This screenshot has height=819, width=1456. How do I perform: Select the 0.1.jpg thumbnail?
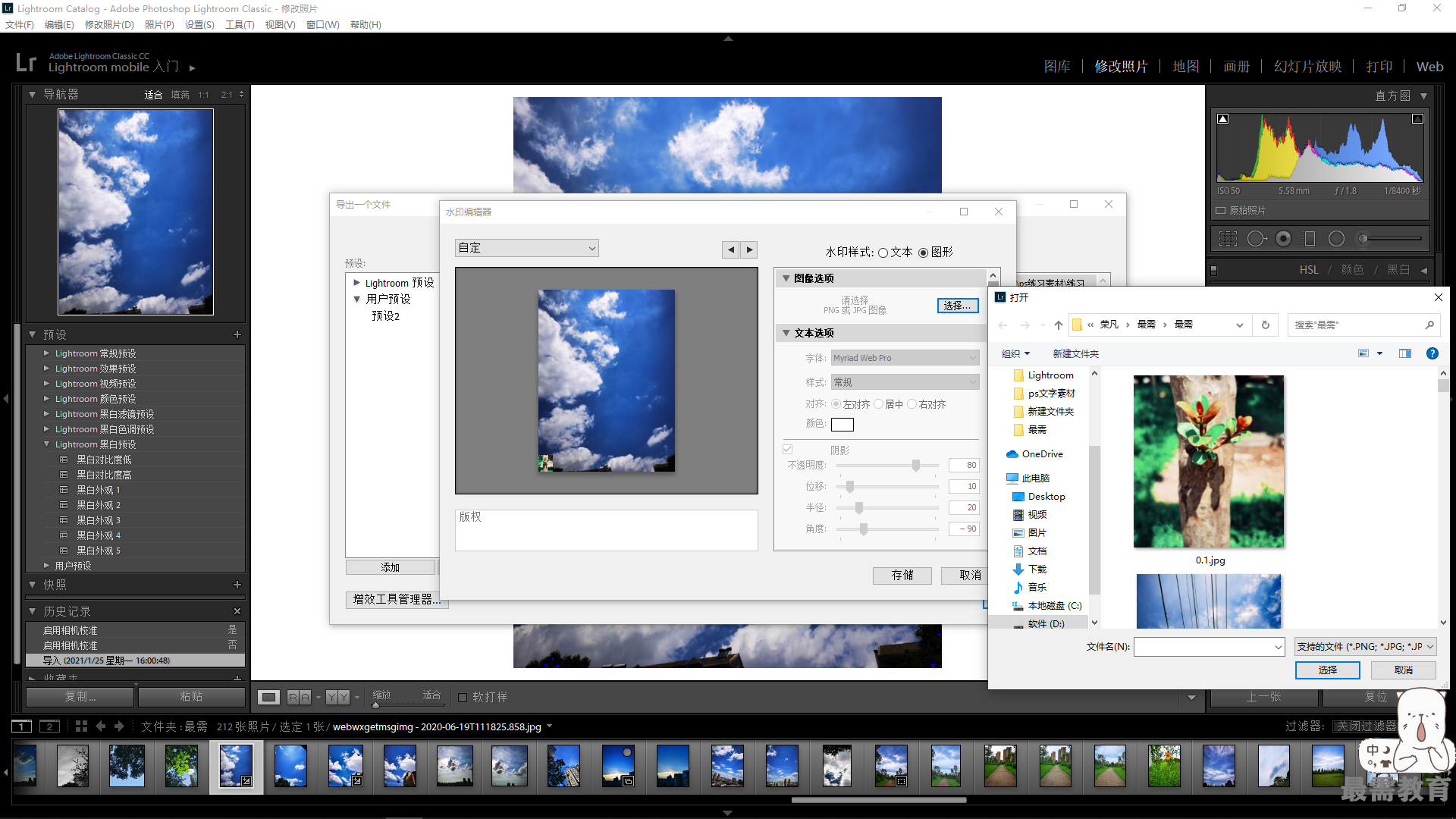point(1210,461)
